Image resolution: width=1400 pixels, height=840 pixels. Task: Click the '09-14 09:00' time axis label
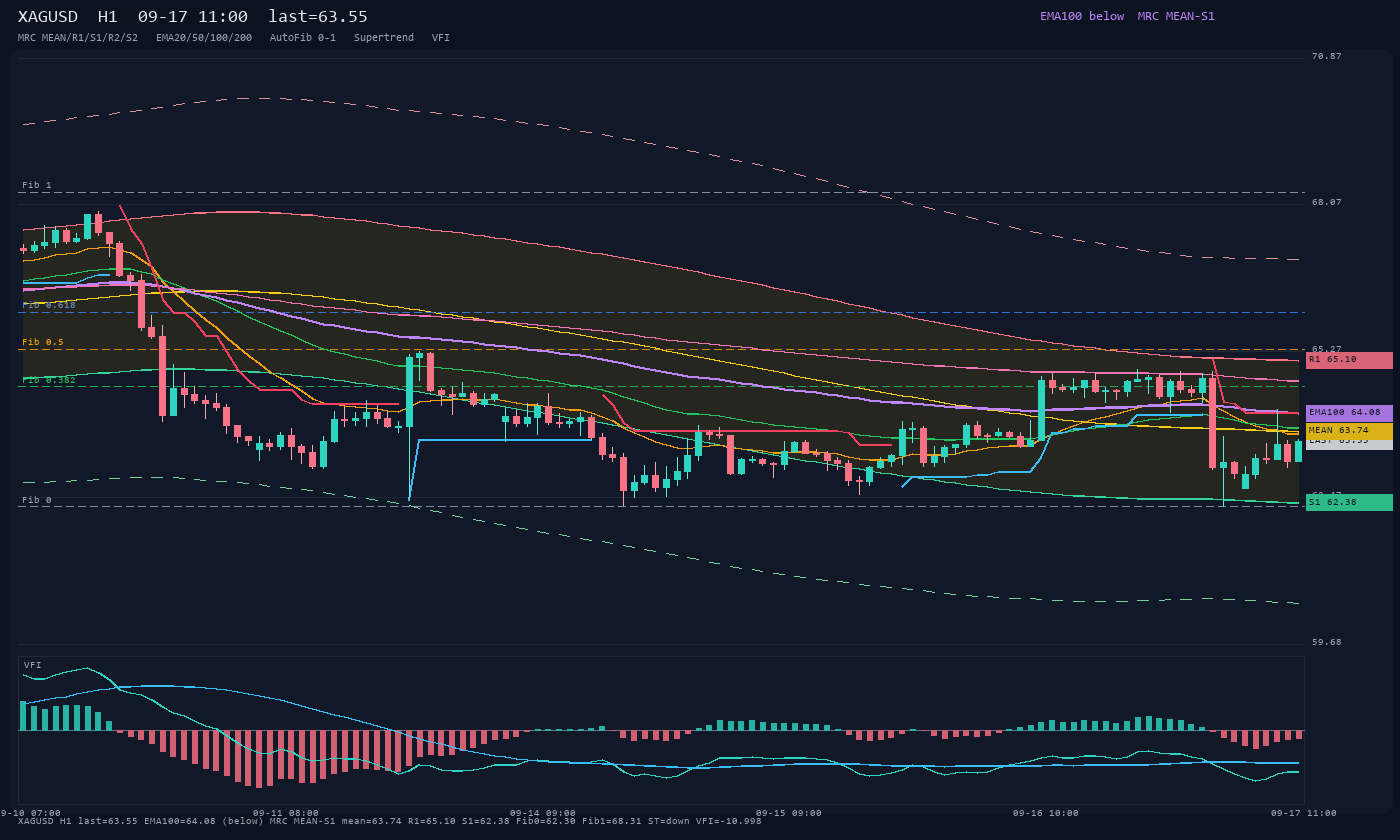coord(543,813)
